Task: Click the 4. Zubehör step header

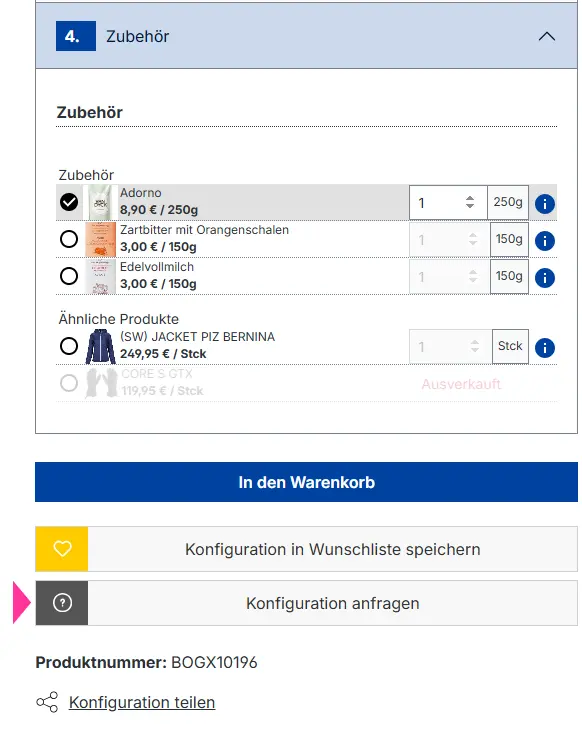Action: click(306, 36)
